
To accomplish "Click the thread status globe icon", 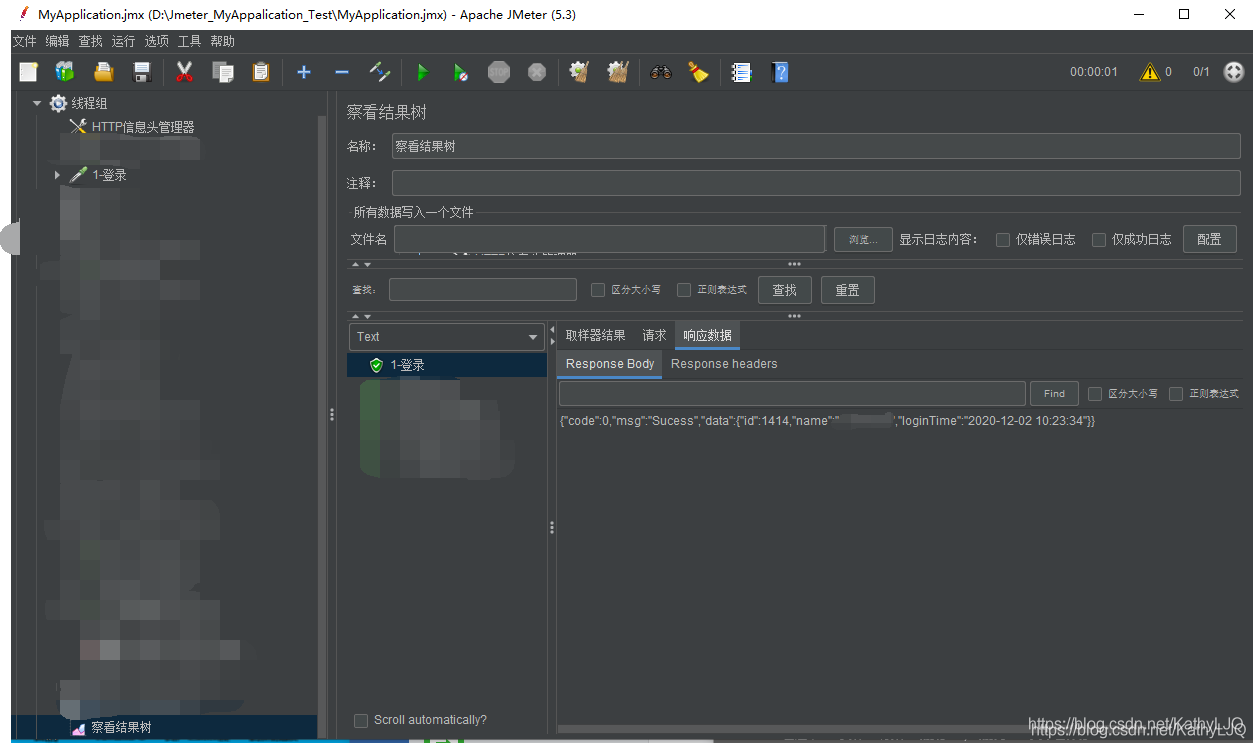I will tap(1234, 72).
